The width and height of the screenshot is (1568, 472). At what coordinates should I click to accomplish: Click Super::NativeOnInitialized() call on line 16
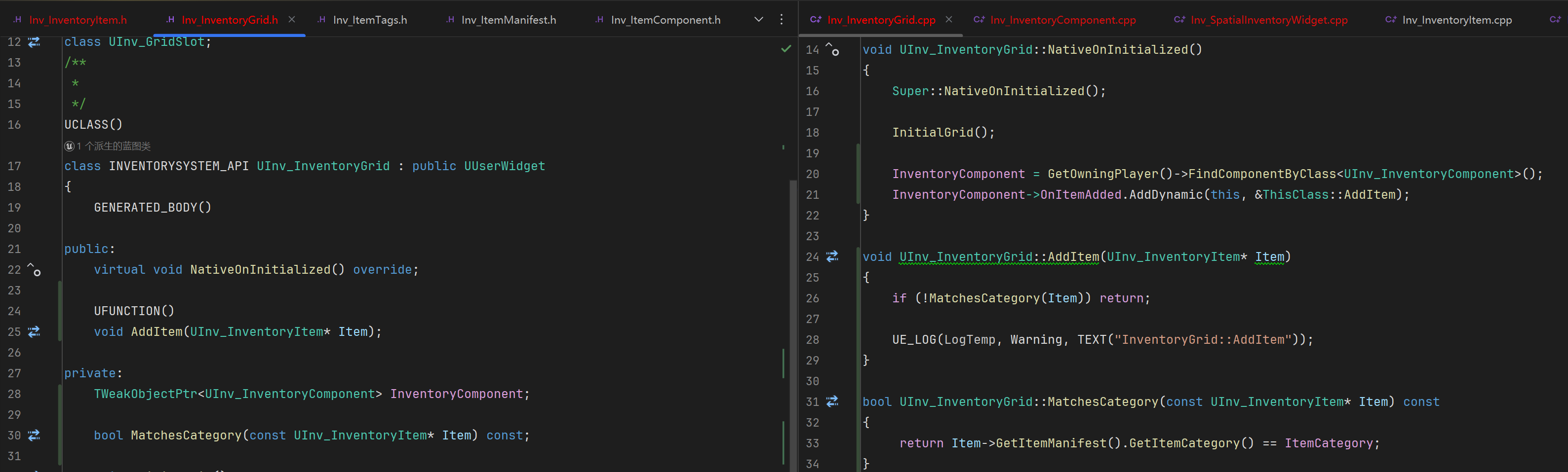pos(996,91)
